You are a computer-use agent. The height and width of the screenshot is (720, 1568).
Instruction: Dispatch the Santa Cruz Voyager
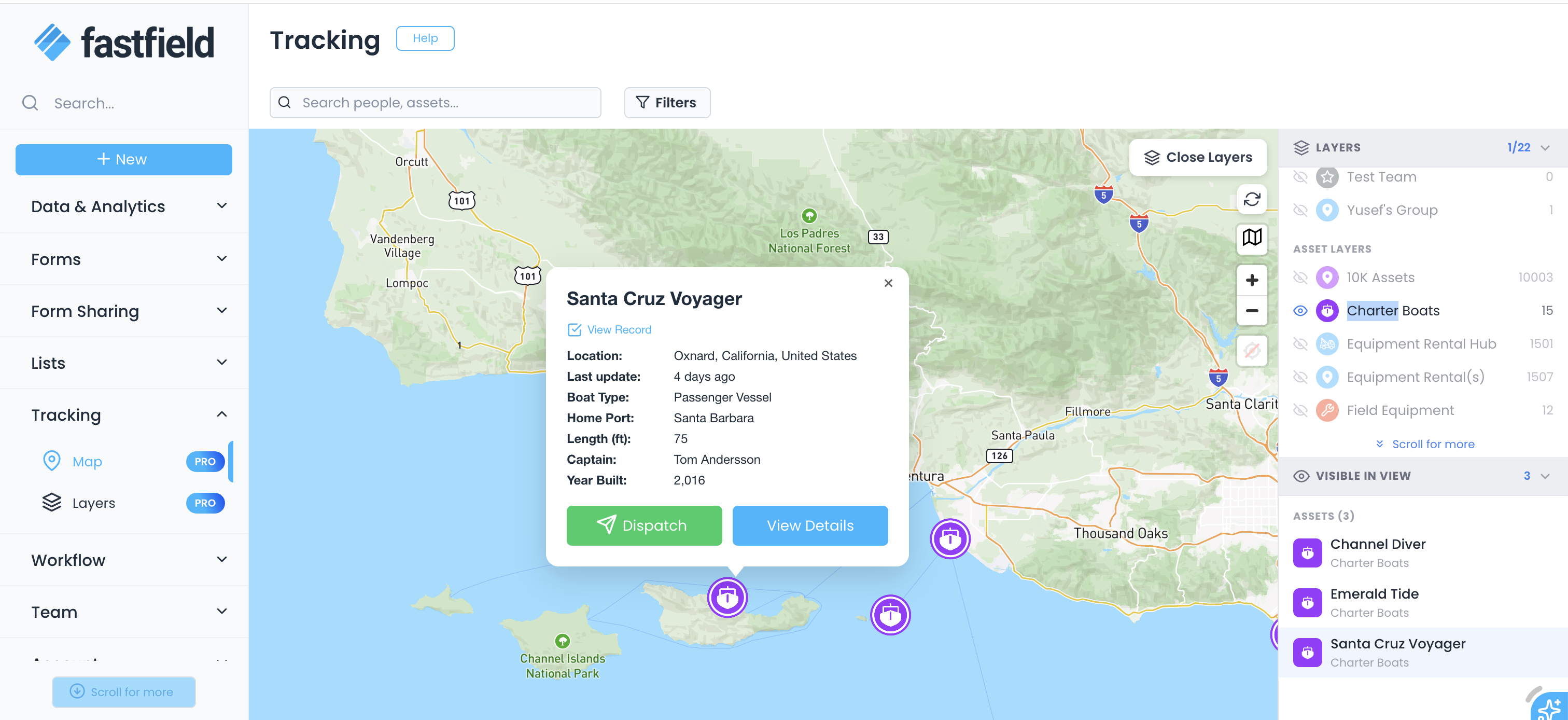[x=643, y=525]
